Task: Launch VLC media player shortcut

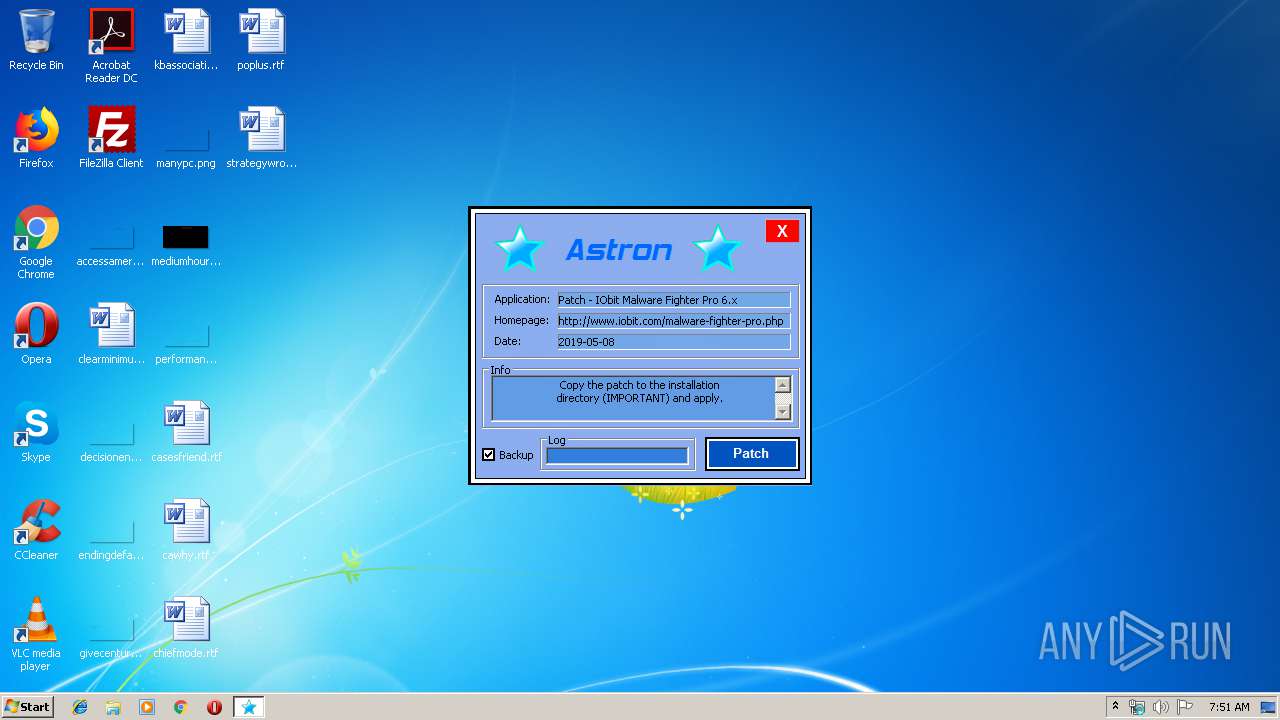Action: (36, 634)
